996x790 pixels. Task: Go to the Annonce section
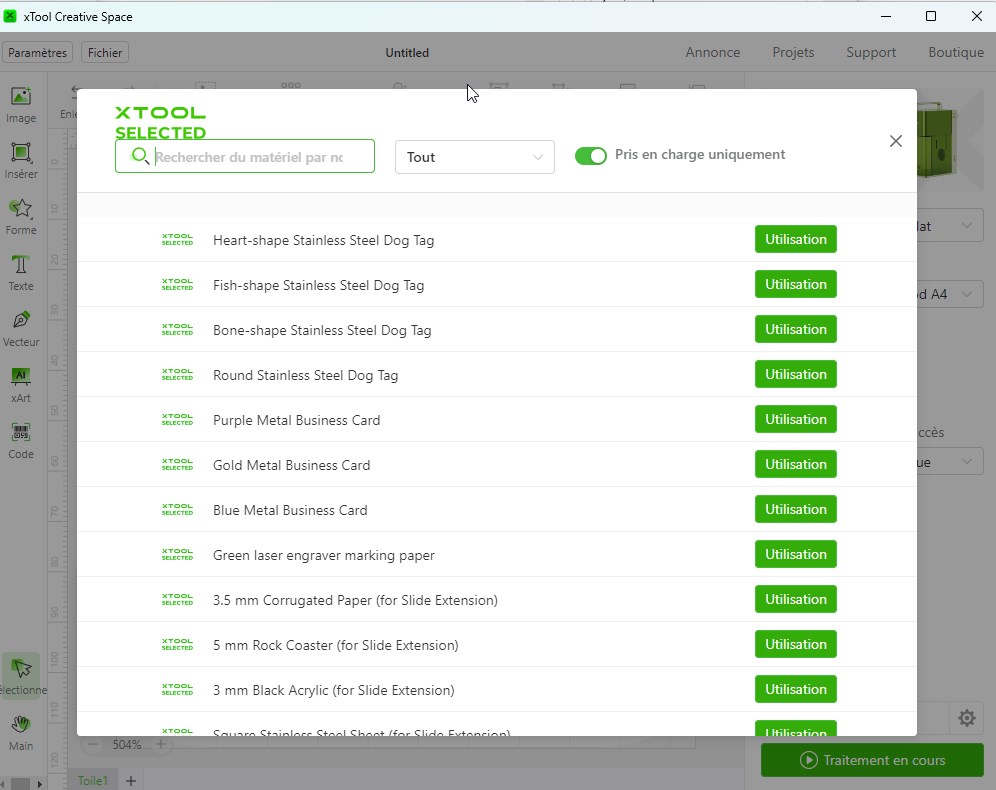click(713, 52)
